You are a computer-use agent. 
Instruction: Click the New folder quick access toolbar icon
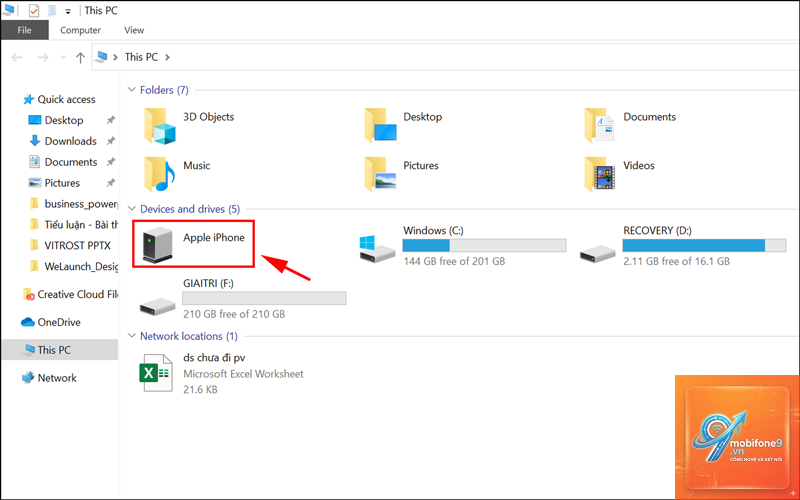(52, 10)
